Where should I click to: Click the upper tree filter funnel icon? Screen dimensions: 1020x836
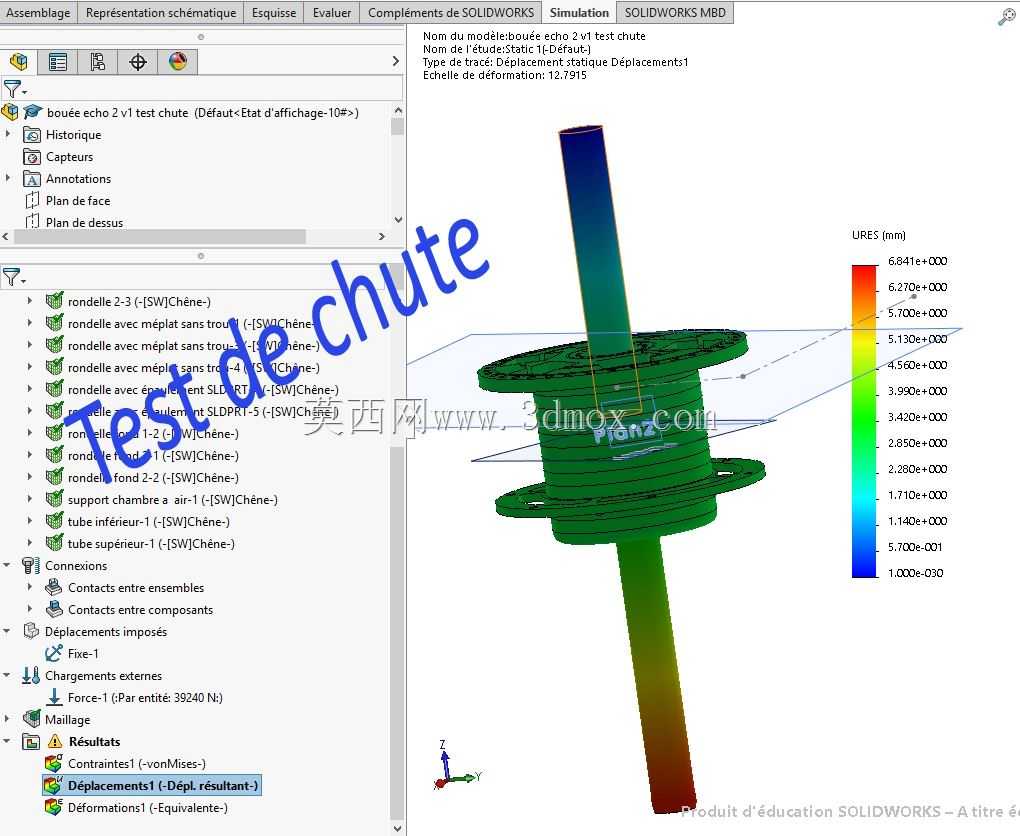[12, 88]
